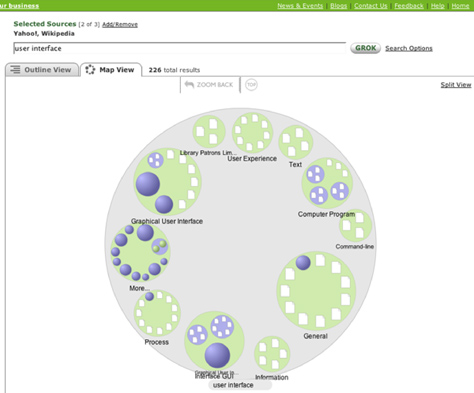Viewport: 474px width, 393px height.
Task: Toggle Split View
Action: [456, 85]
